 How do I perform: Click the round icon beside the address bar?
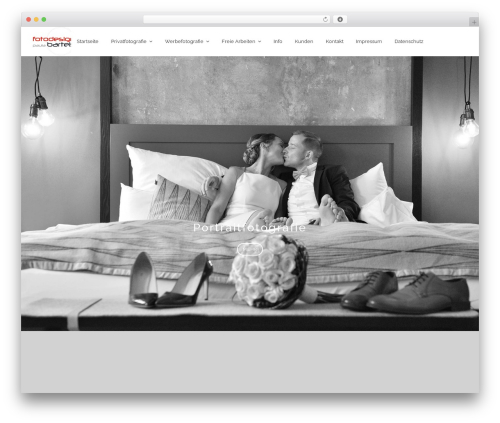(x=340, y=20)
